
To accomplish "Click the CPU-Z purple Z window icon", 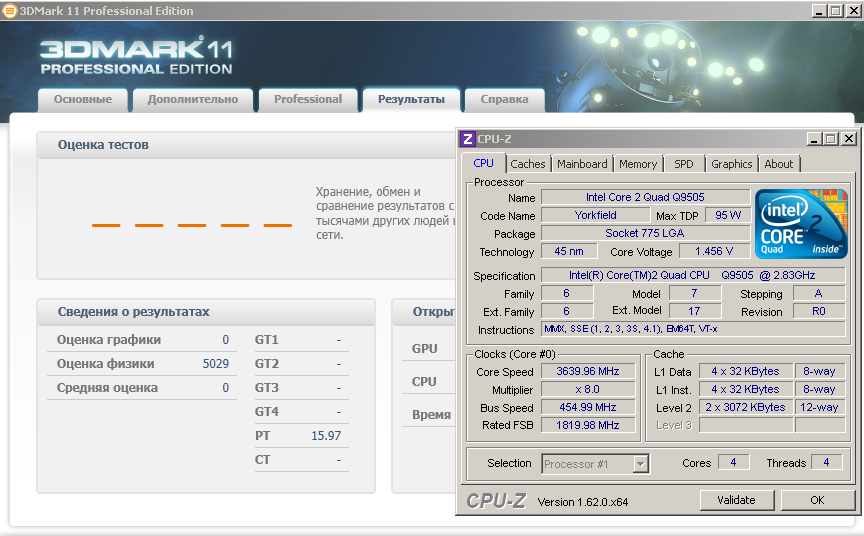I will [x=468, y=139].
